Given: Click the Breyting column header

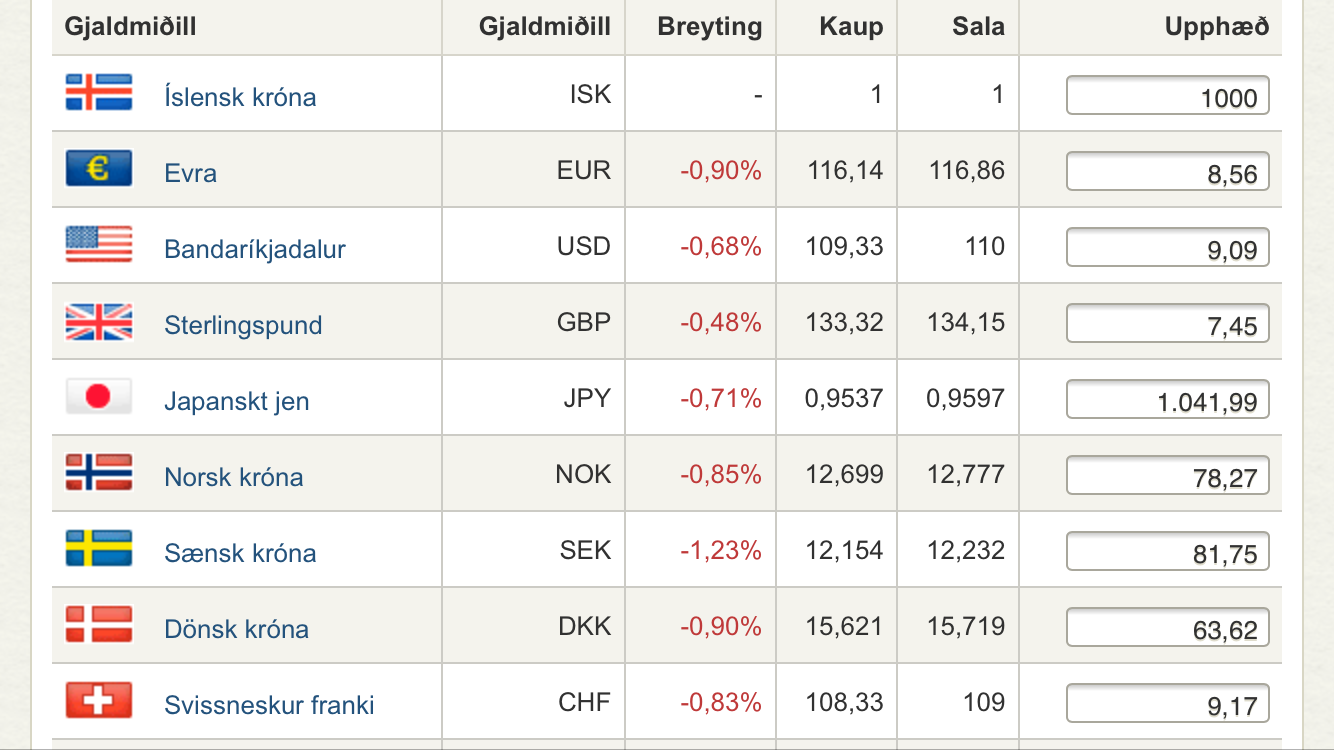Looking at the screenshot, I should pyautogui.click(x=709, y=27).
